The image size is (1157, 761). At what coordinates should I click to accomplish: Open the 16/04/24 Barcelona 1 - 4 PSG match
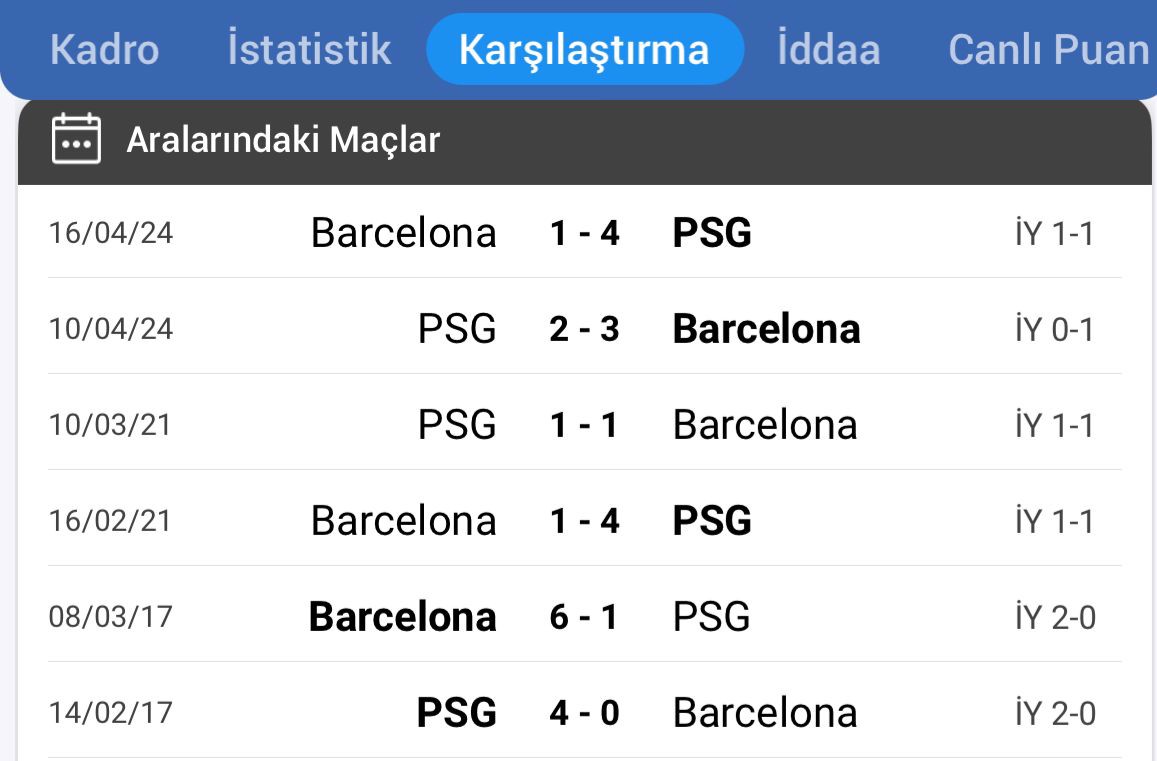click(x=584, y=233)
